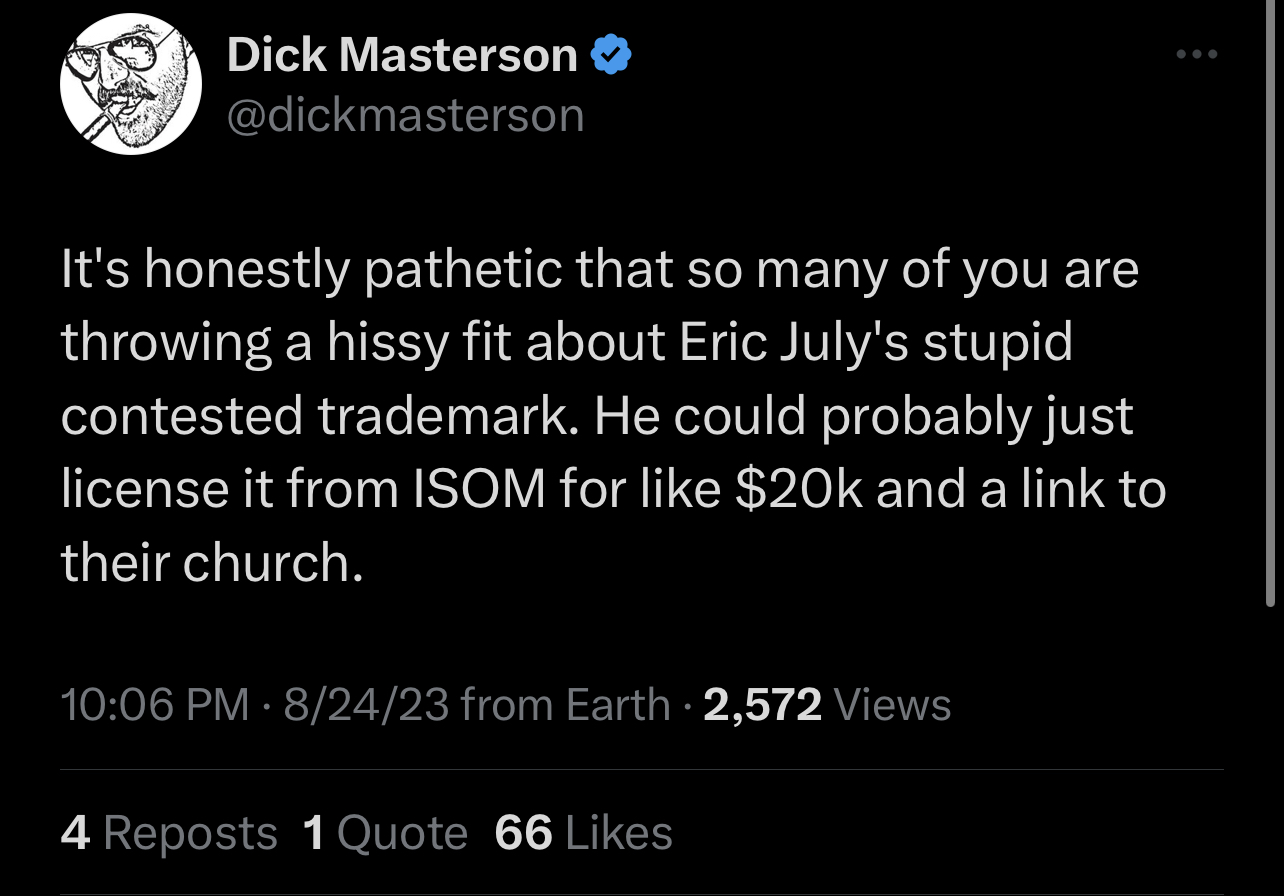Click the vertical scrollbar at right edge
1284x896 pixels.
(x=1270, y=300)
